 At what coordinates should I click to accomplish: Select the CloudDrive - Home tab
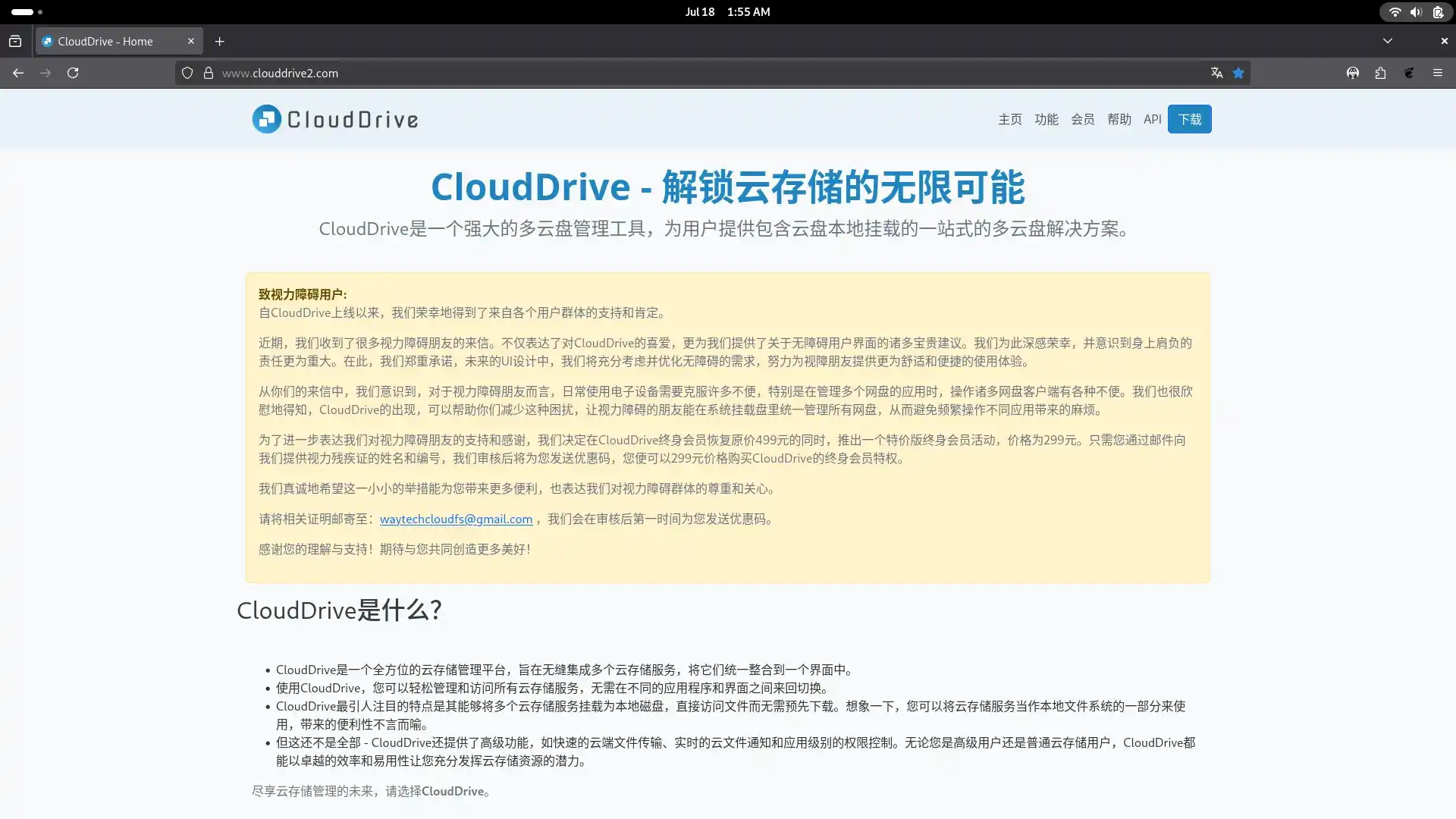tap(119, 41)
